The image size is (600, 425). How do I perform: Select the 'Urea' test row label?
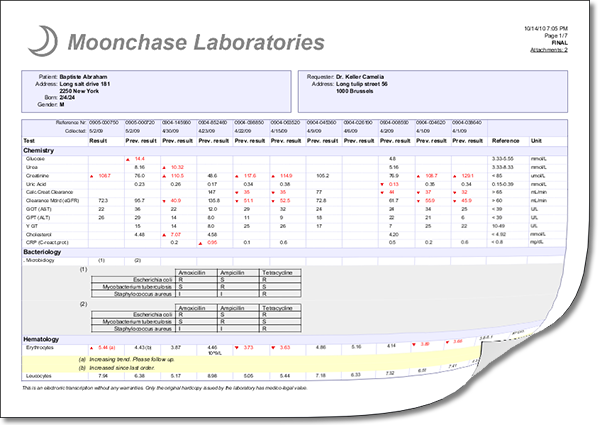(32, 167)
